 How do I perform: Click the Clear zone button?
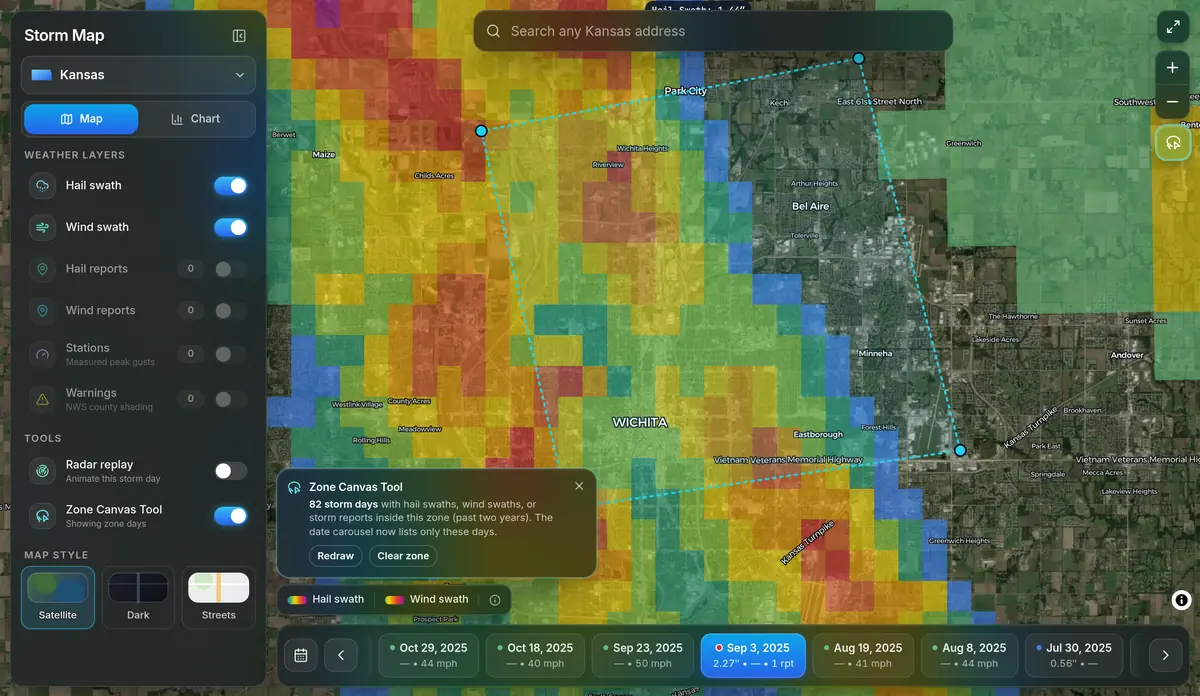[403, 556]
